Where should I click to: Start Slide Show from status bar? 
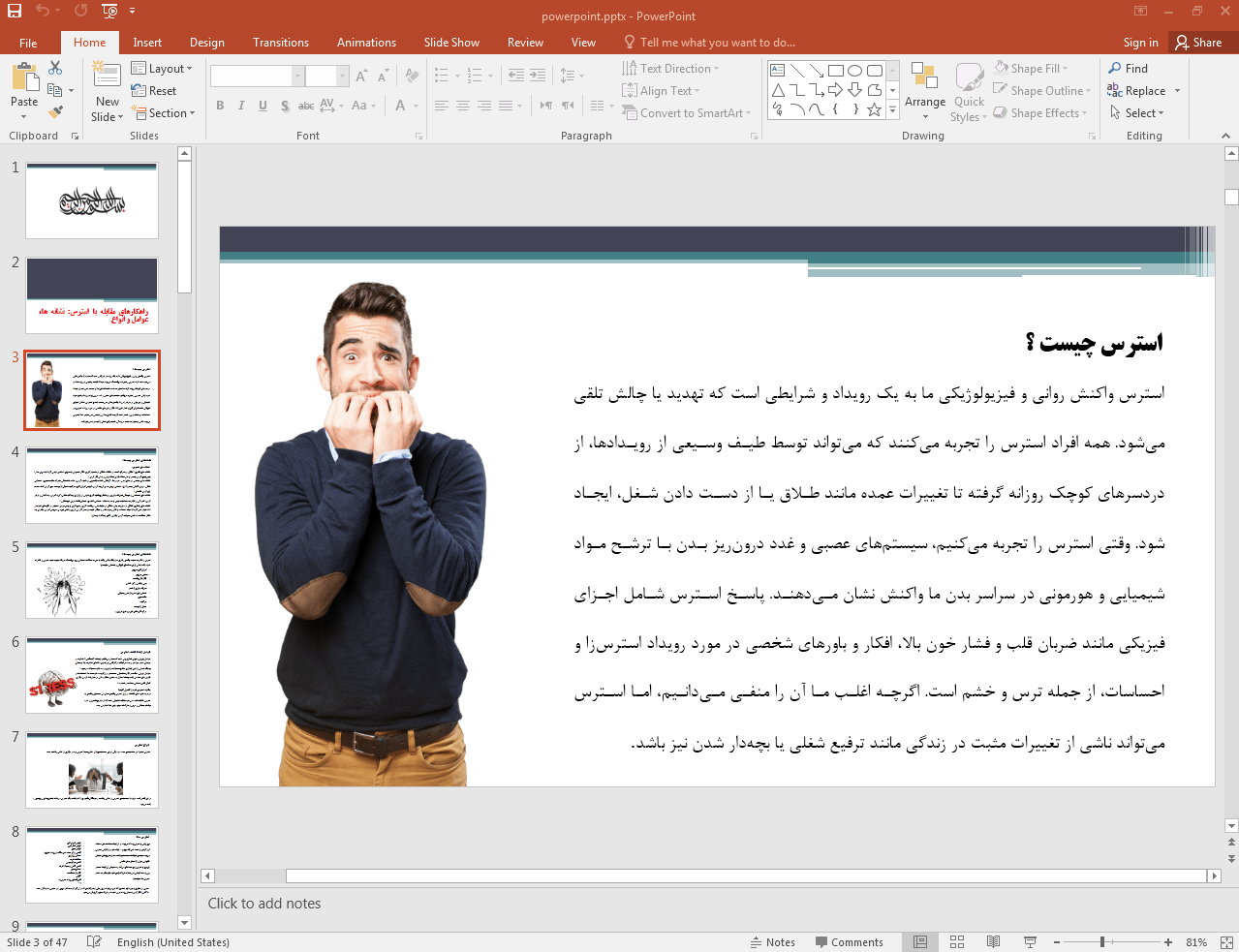[x=1030, y=942]
